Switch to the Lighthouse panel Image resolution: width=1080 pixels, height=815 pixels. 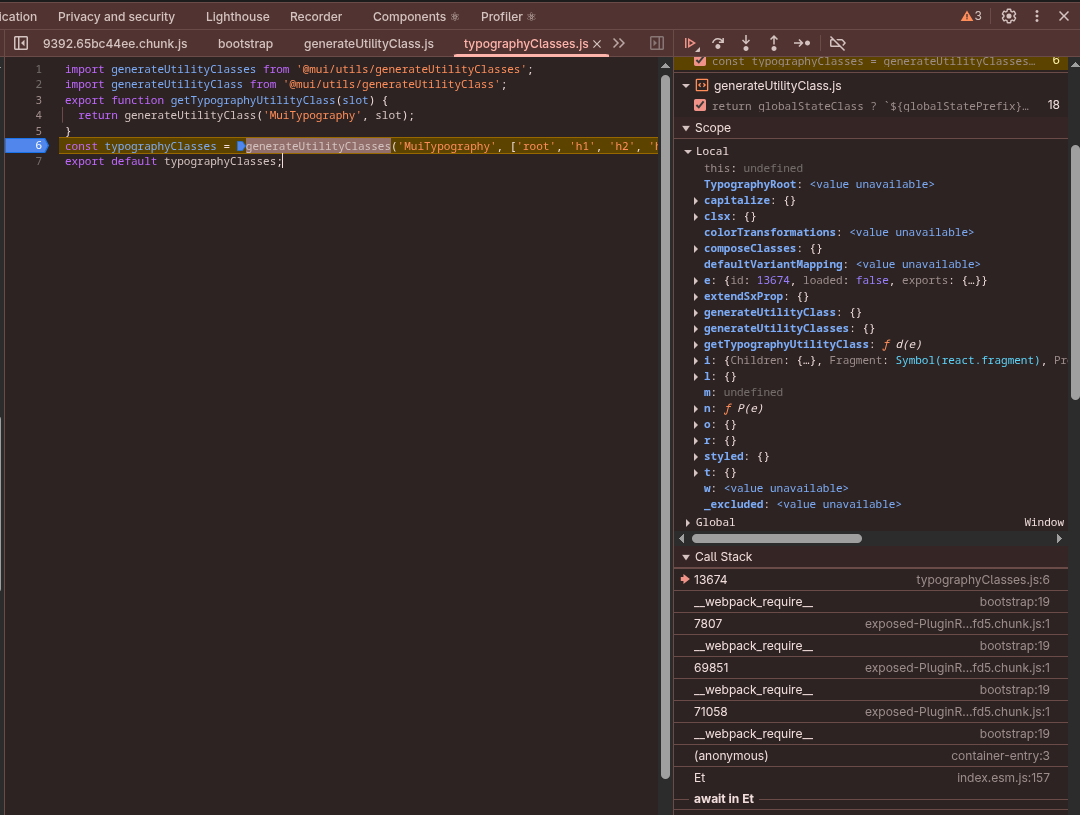point(237,17)
